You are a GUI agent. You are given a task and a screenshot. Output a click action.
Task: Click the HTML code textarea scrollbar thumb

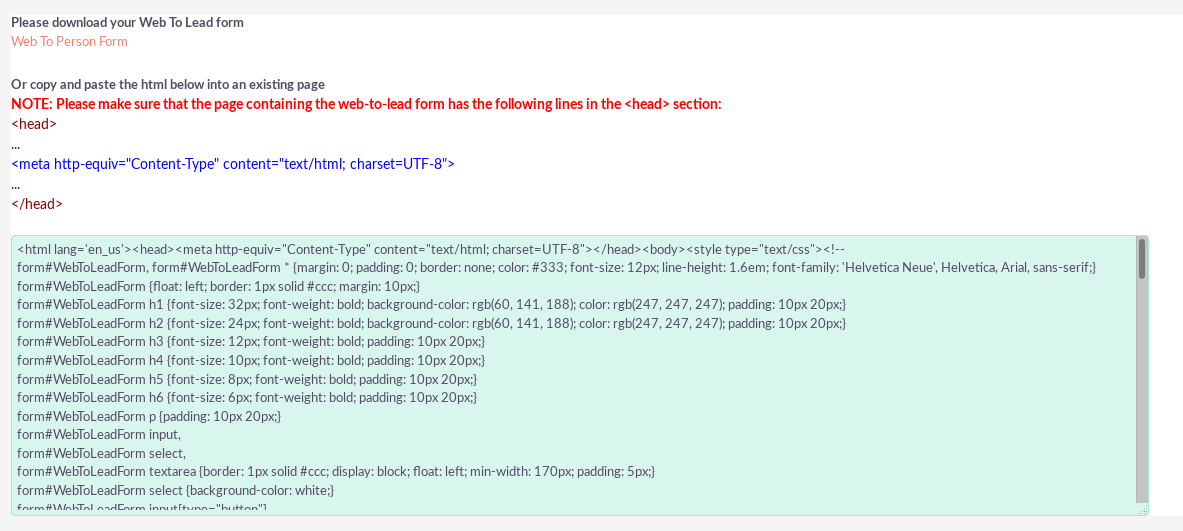click(x=1142, y=259)
